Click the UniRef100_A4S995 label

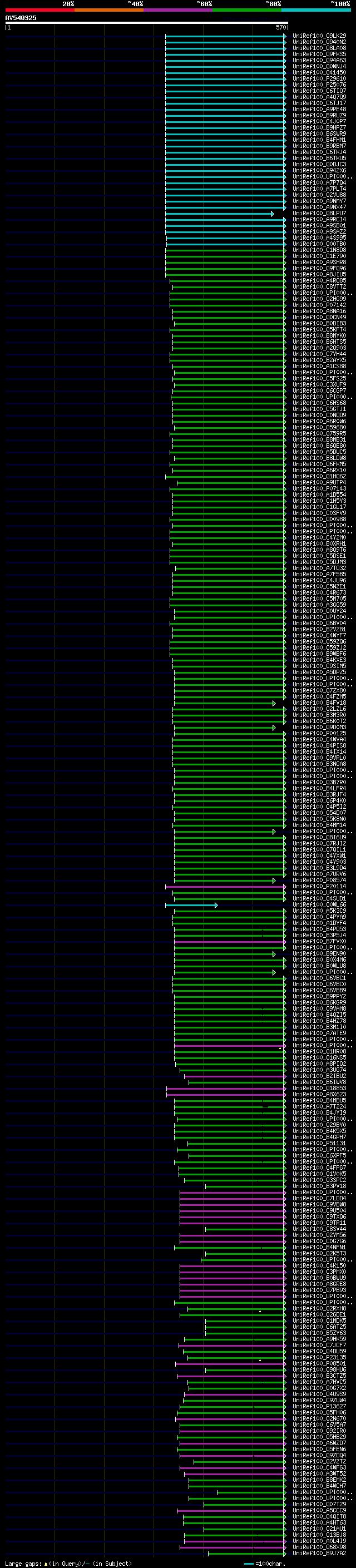[x=319, y=238]
